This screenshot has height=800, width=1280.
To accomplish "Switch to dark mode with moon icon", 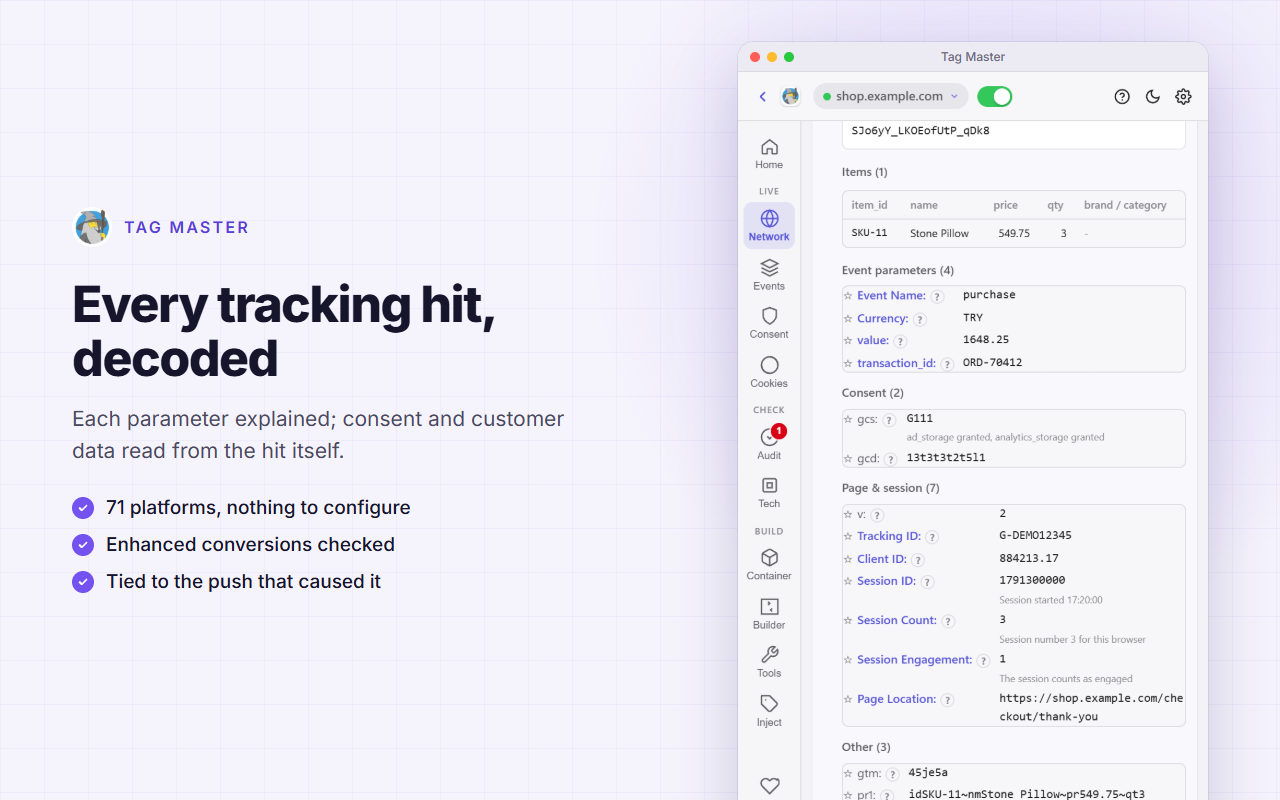I will coord(1153,97).
